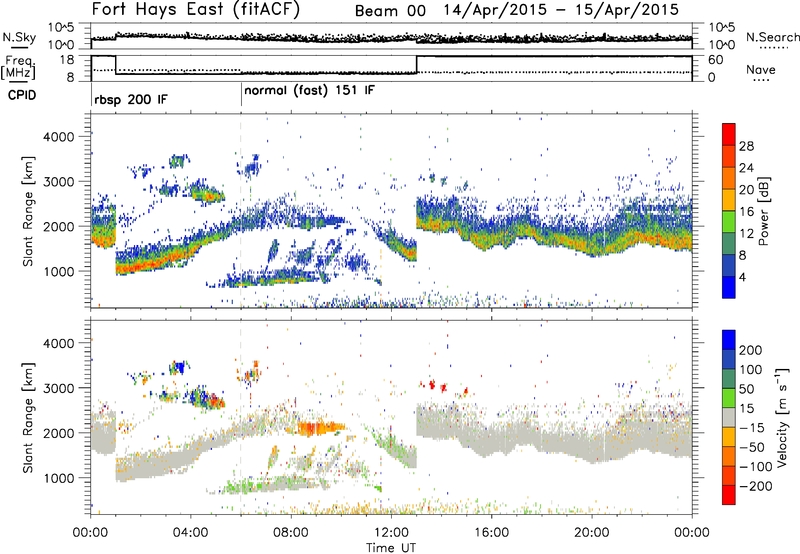The width and height of the screenshot is (800, 554).
Task: Click the "60" tick on Nave axis
Action: coord(715,60)
